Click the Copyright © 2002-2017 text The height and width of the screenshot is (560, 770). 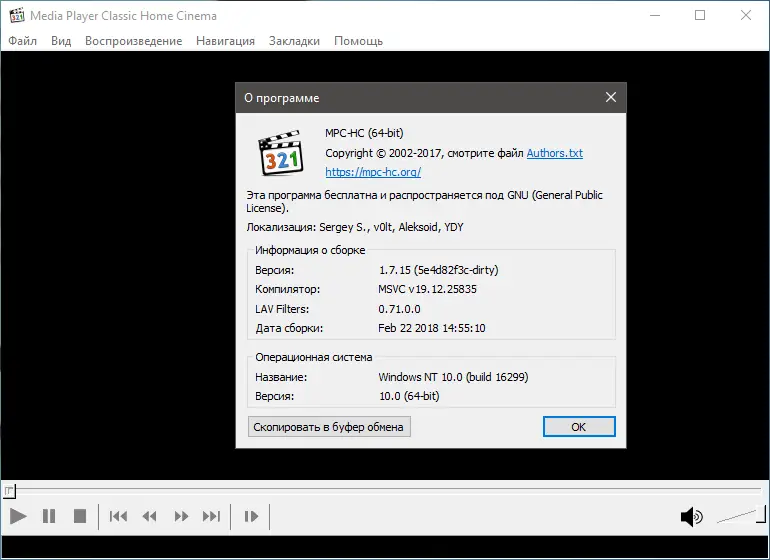(x=385, y=153)
